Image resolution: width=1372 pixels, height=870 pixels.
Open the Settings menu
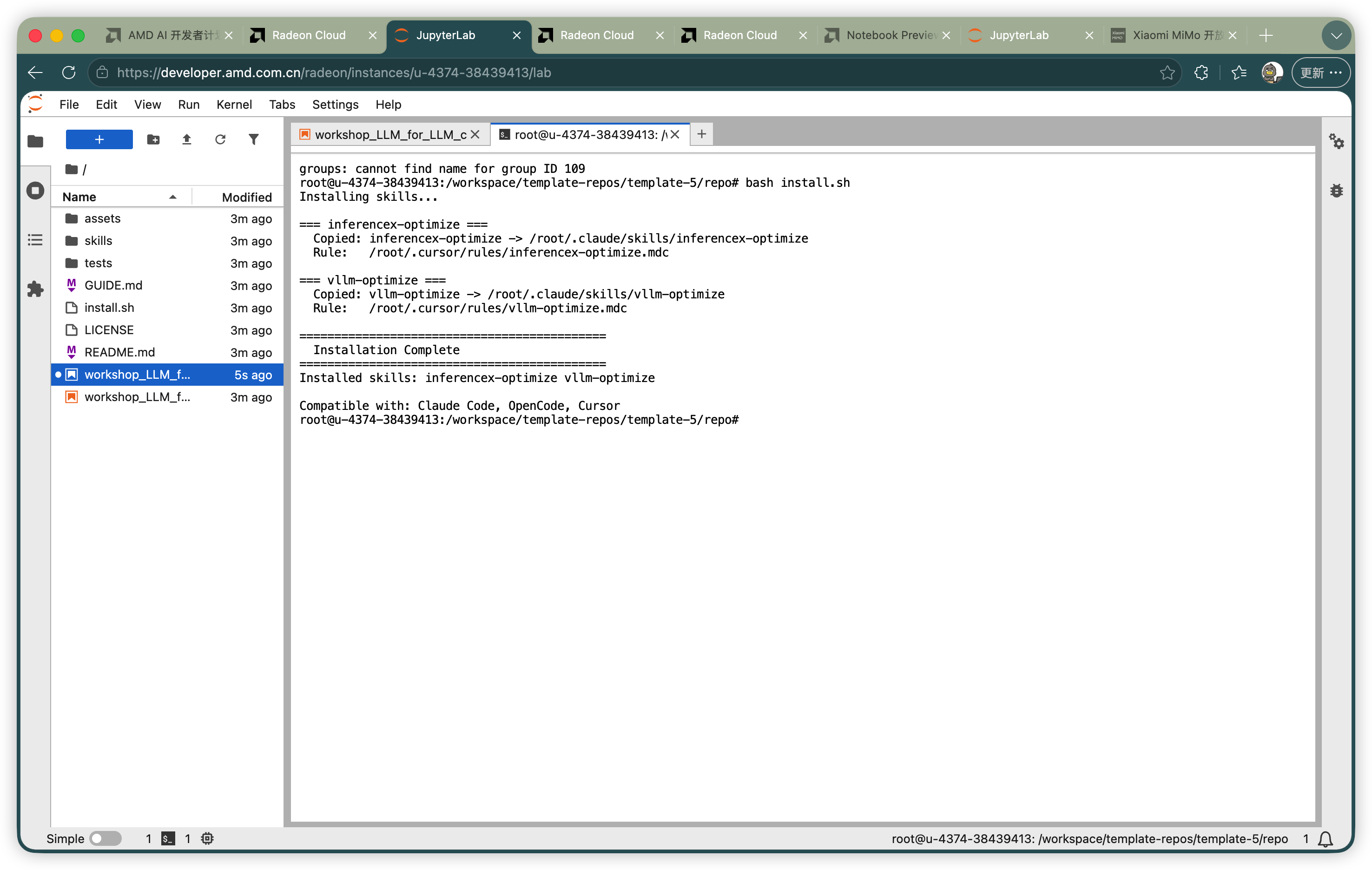point(335,104)
